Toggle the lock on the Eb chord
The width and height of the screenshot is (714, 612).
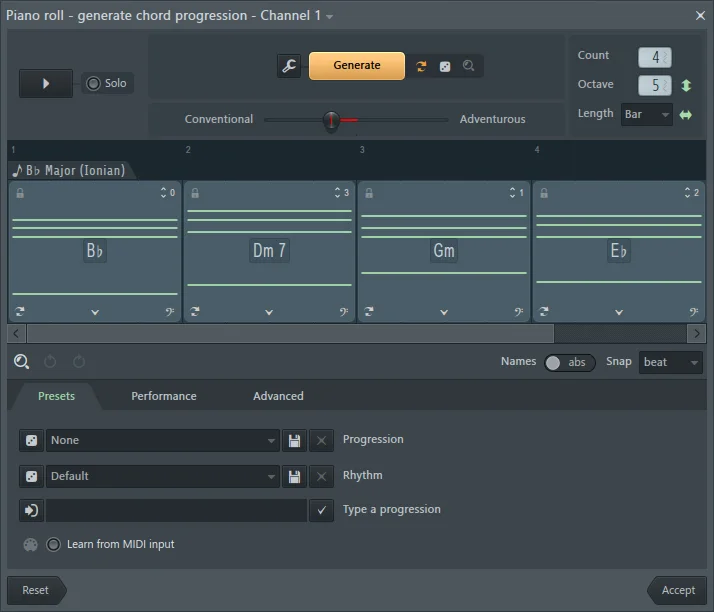point(544,193)
